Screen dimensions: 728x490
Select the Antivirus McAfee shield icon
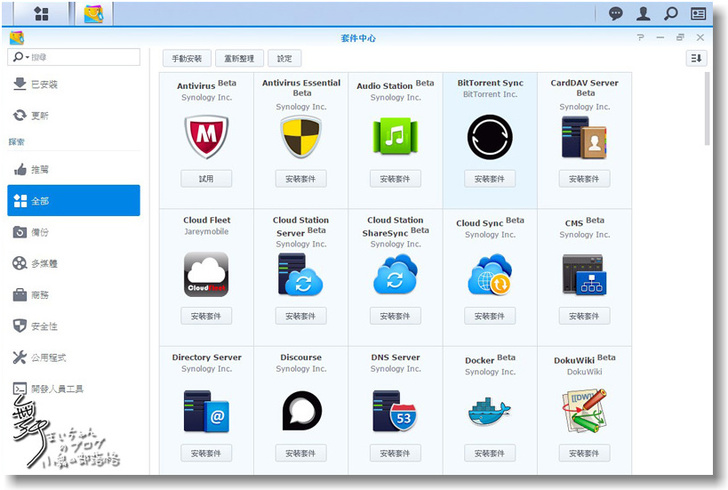click(206, 137)
